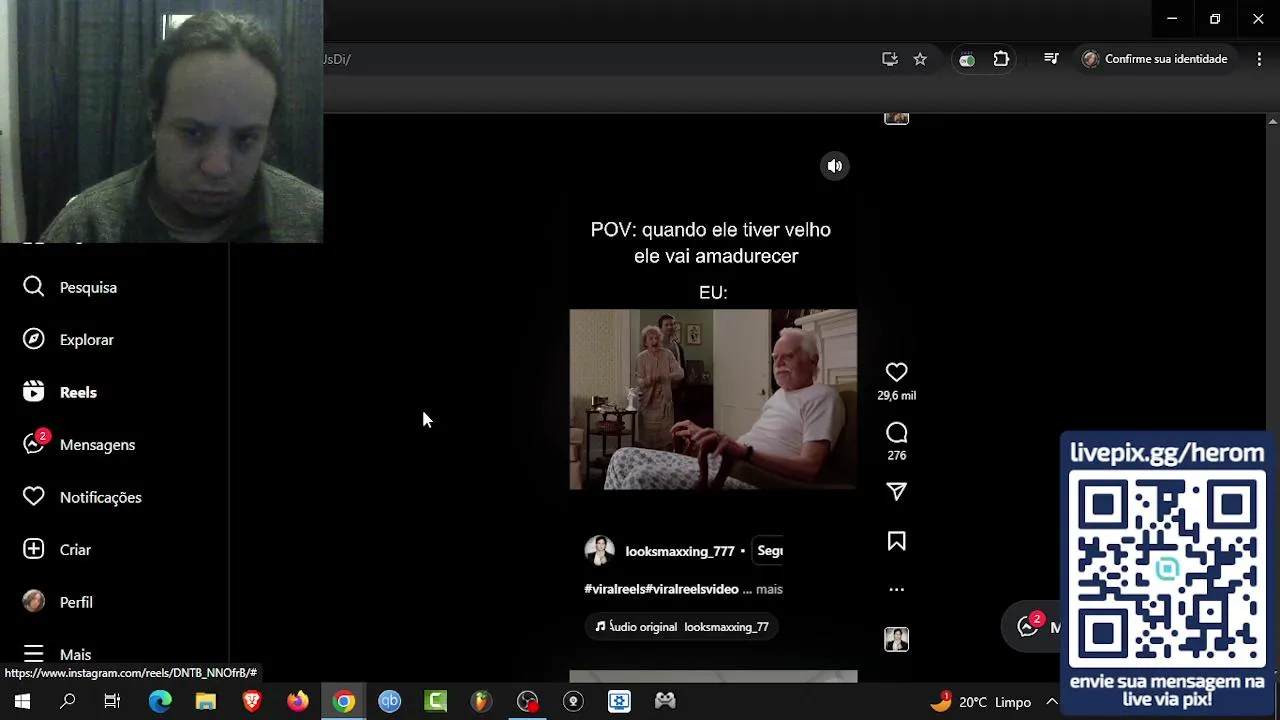Click the reel video of old man

(x=713, y=399)
